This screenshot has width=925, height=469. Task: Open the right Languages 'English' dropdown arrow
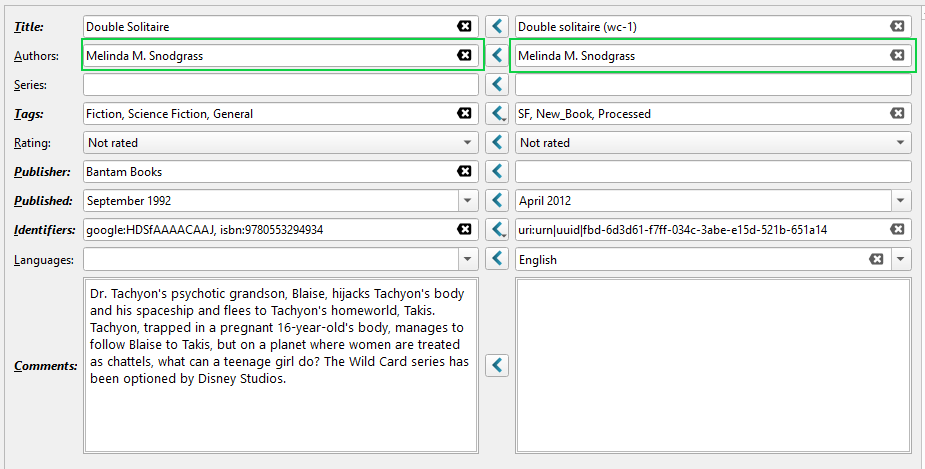coord(901,259)
